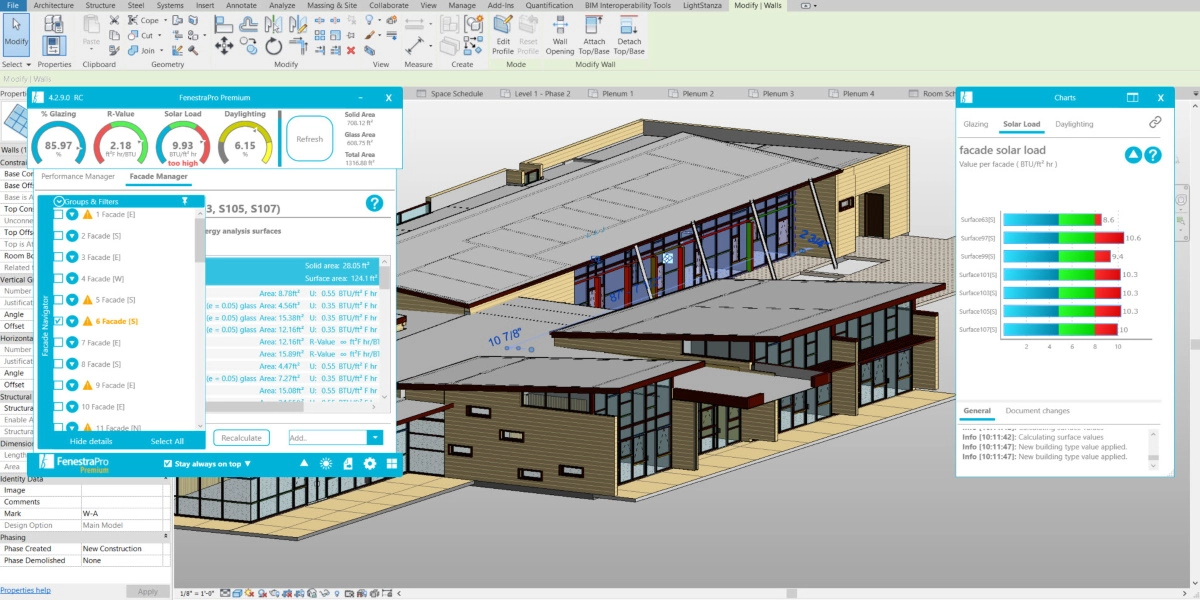Switch to Daylighting tab in Charts
Screen dimensions: 1200x600
[1074, 124]
